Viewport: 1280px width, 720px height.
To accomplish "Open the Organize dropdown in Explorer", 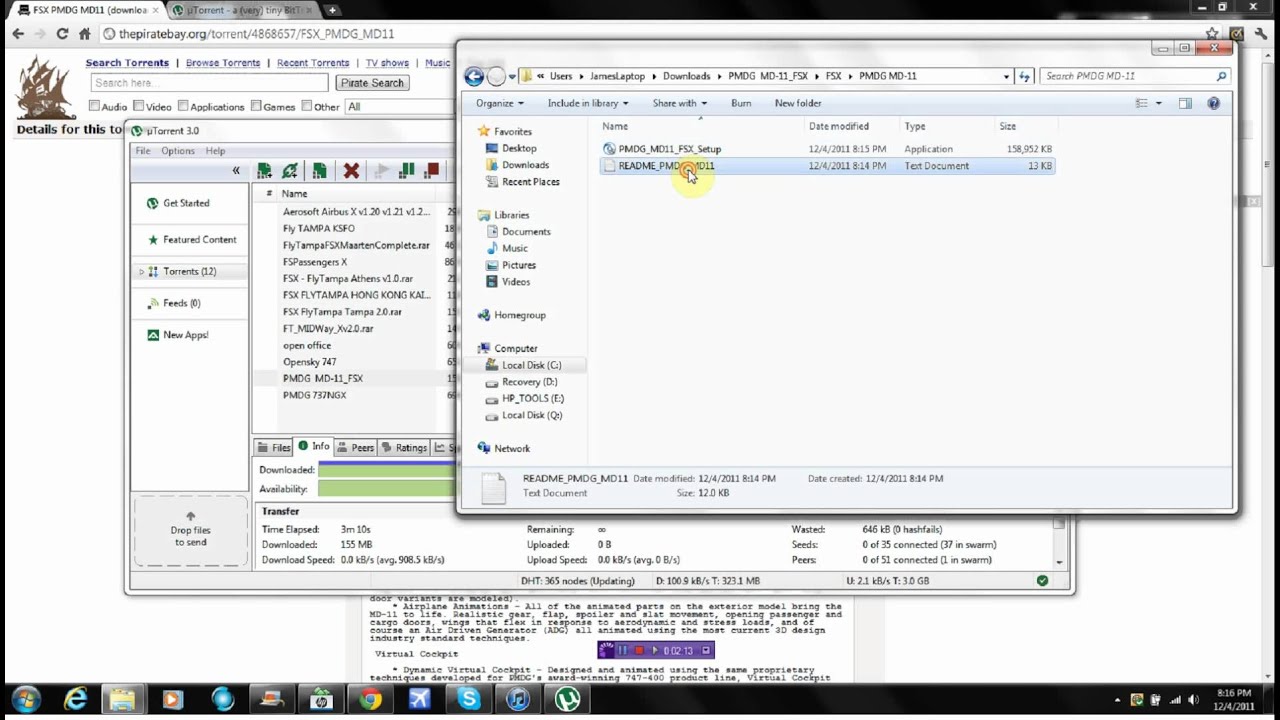I will [499, 103].
